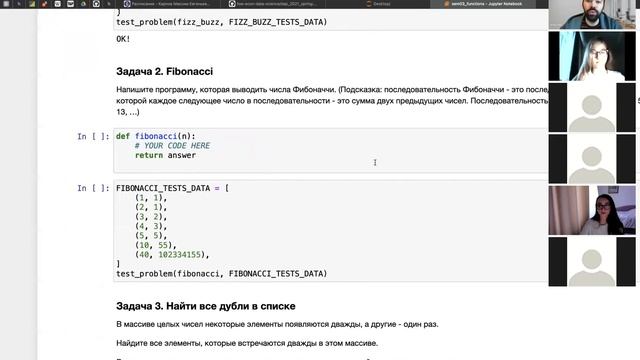Open the Расписание browser tab
Image resolution: width=640 pixels, height=360 pixels.
(168, 4)
